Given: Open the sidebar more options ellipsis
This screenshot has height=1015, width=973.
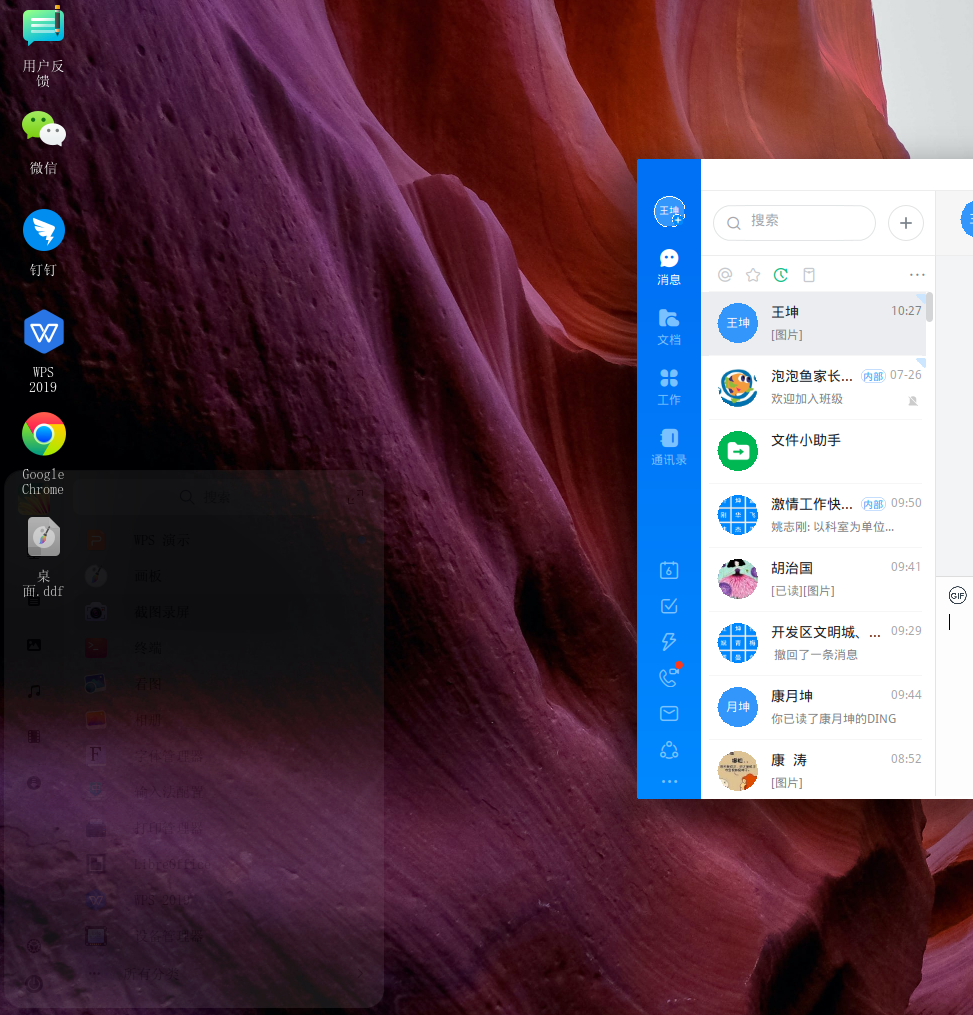Looking at the screenshot, I should 669,781.
